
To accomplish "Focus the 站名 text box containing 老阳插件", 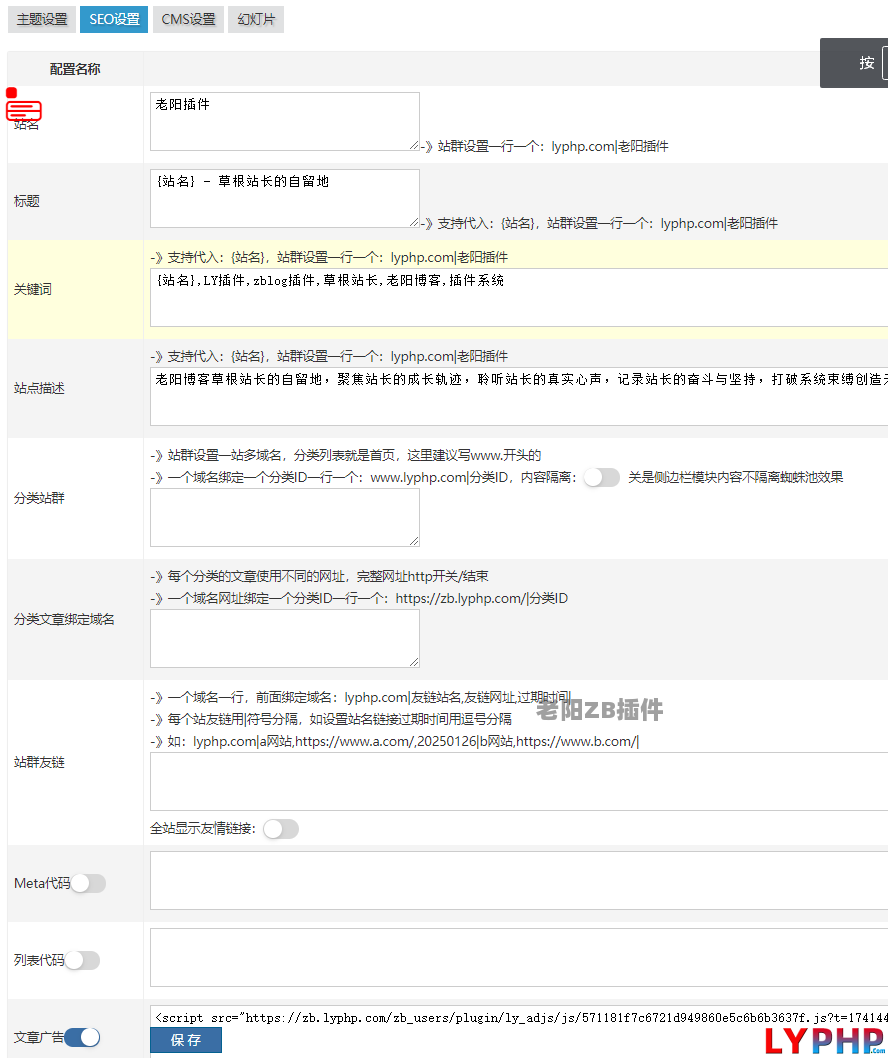I will coord(285,121).
